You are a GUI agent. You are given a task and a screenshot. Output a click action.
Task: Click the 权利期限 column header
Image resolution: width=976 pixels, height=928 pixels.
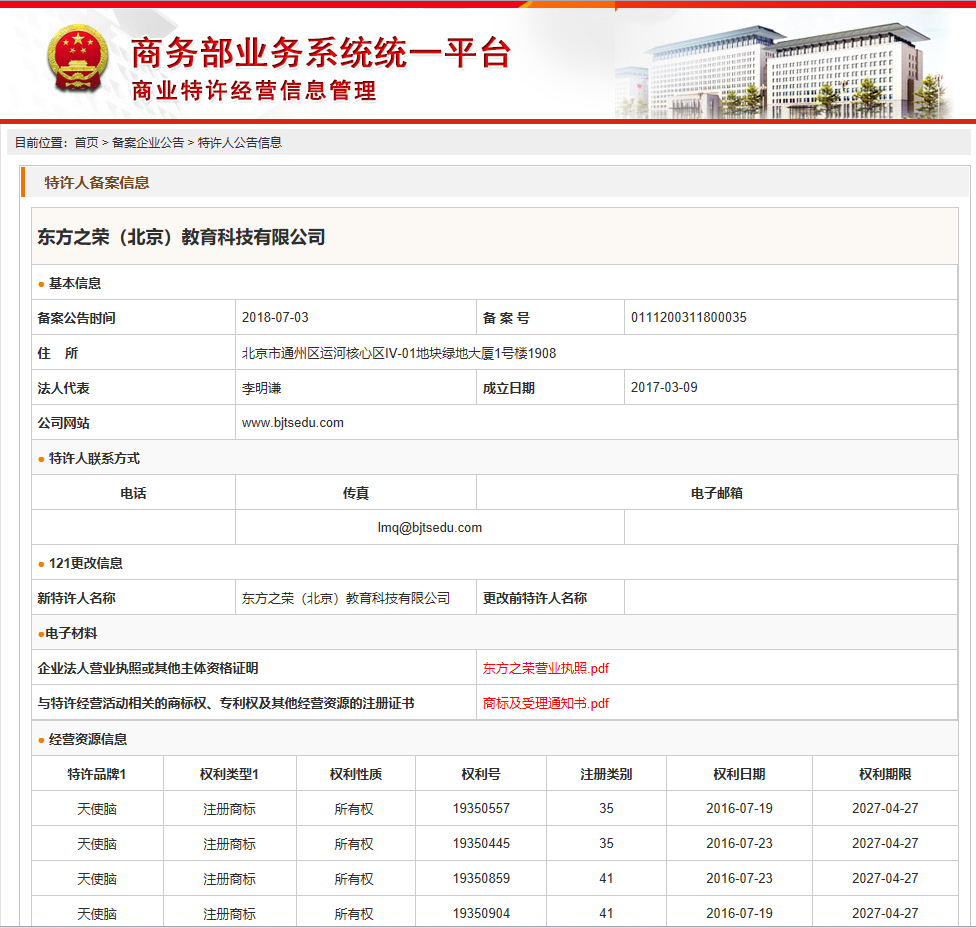(885, 774)
